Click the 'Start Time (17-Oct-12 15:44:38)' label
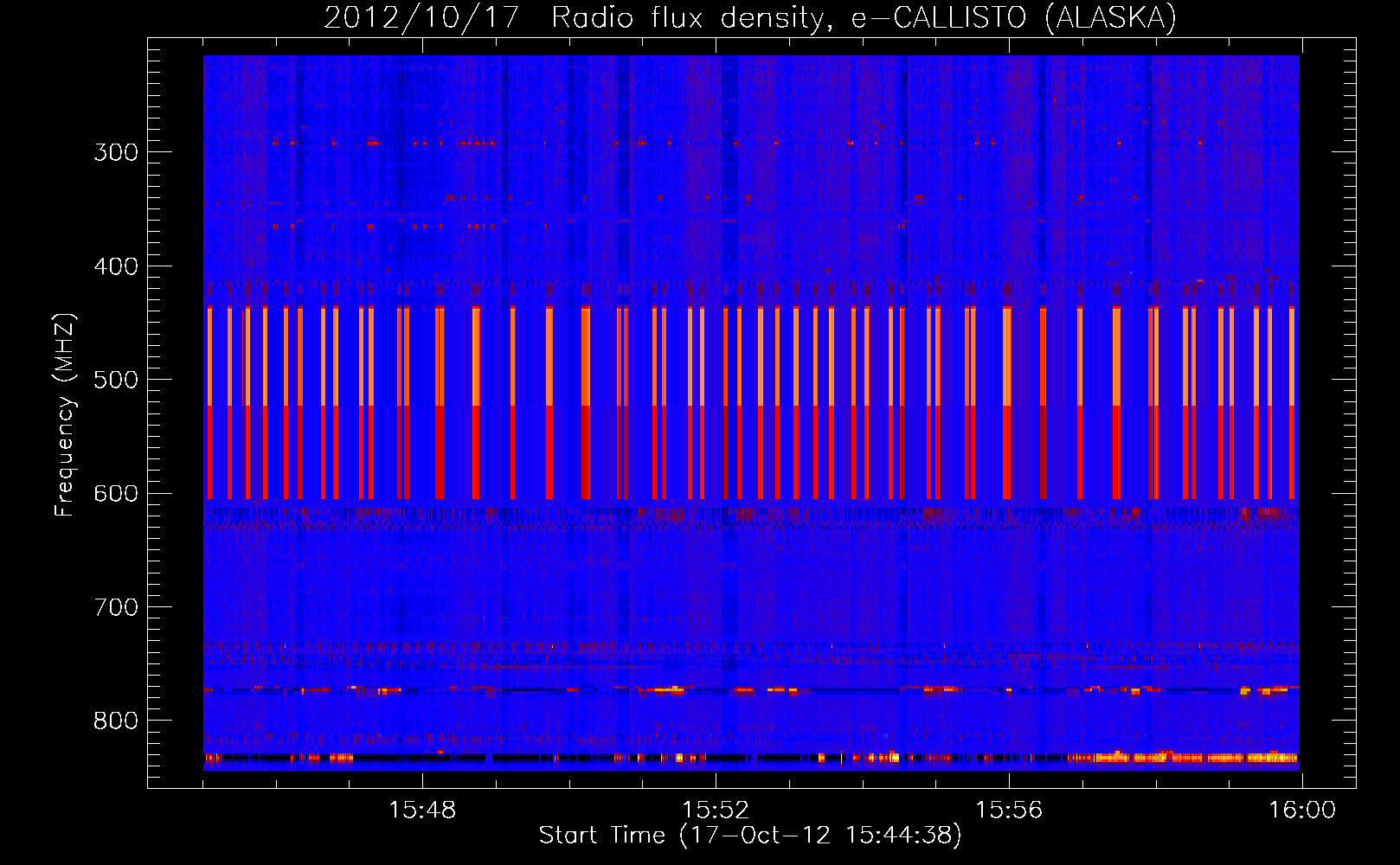 click(x=750, y=836)
